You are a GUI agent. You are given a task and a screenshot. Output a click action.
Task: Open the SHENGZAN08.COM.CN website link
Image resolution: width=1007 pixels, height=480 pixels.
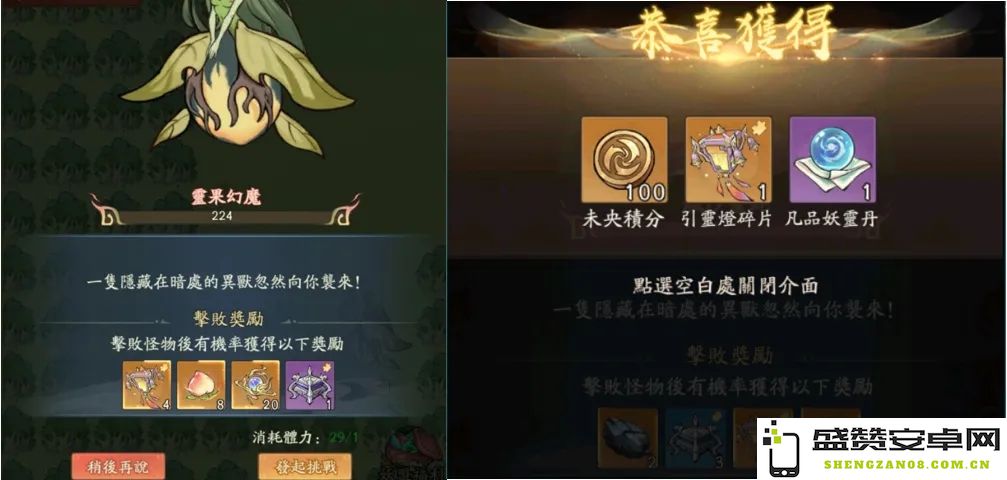coord(906,465)
